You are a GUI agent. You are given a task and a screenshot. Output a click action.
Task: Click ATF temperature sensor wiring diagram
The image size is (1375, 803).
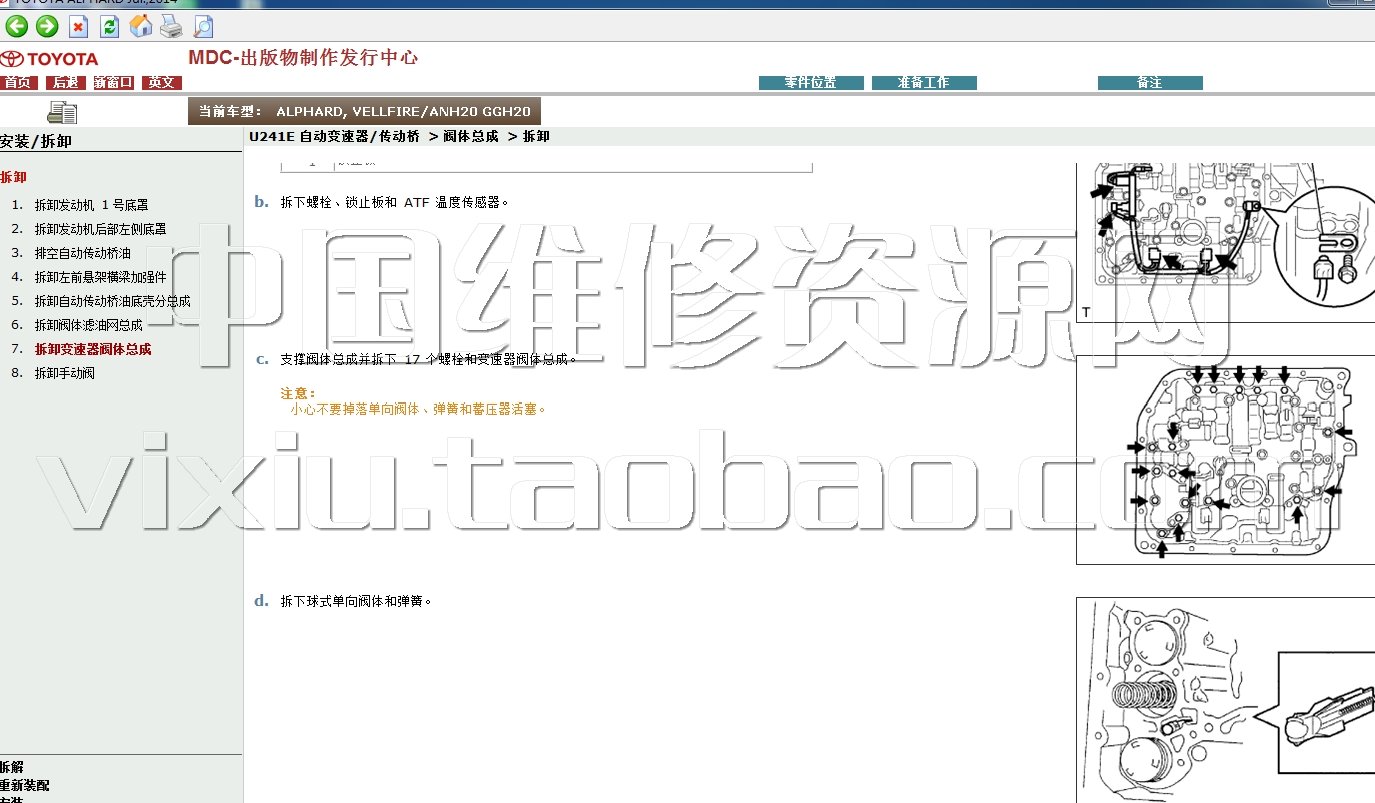click(1225, 242)
